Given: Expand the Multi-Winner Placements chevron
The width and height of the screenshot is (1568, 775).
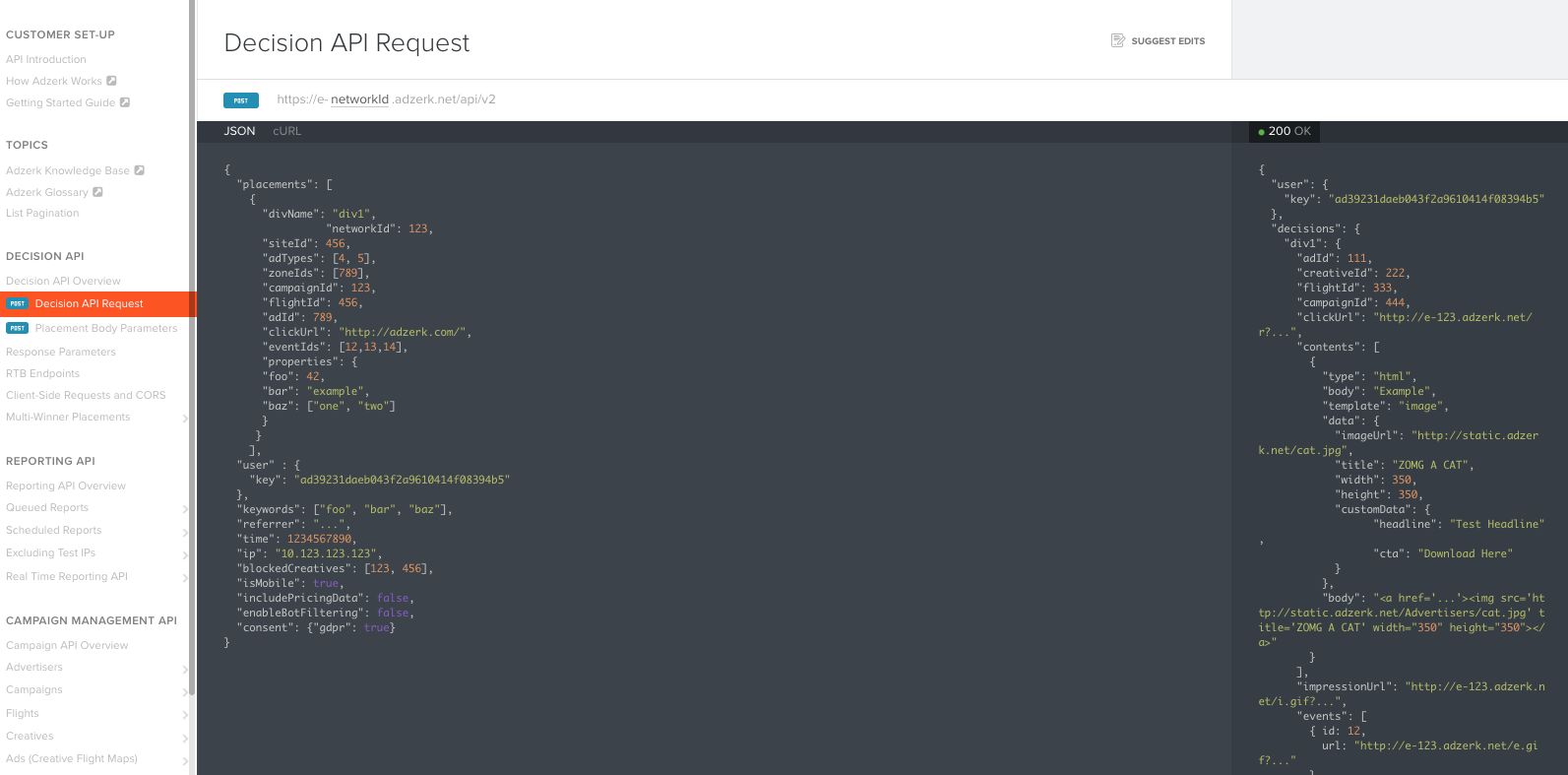Looking at the screenshot, I should [x=185, y=418].
